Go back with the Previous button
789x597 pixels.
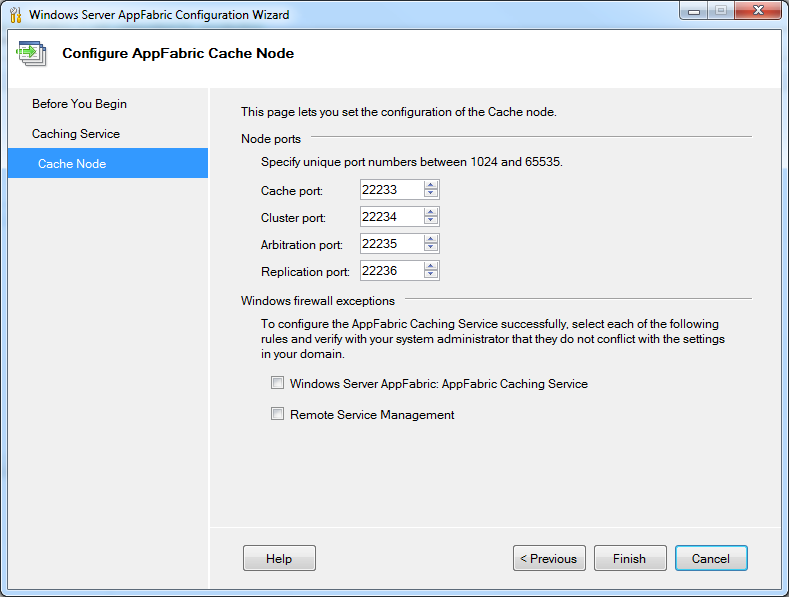(x=549, y=558)
